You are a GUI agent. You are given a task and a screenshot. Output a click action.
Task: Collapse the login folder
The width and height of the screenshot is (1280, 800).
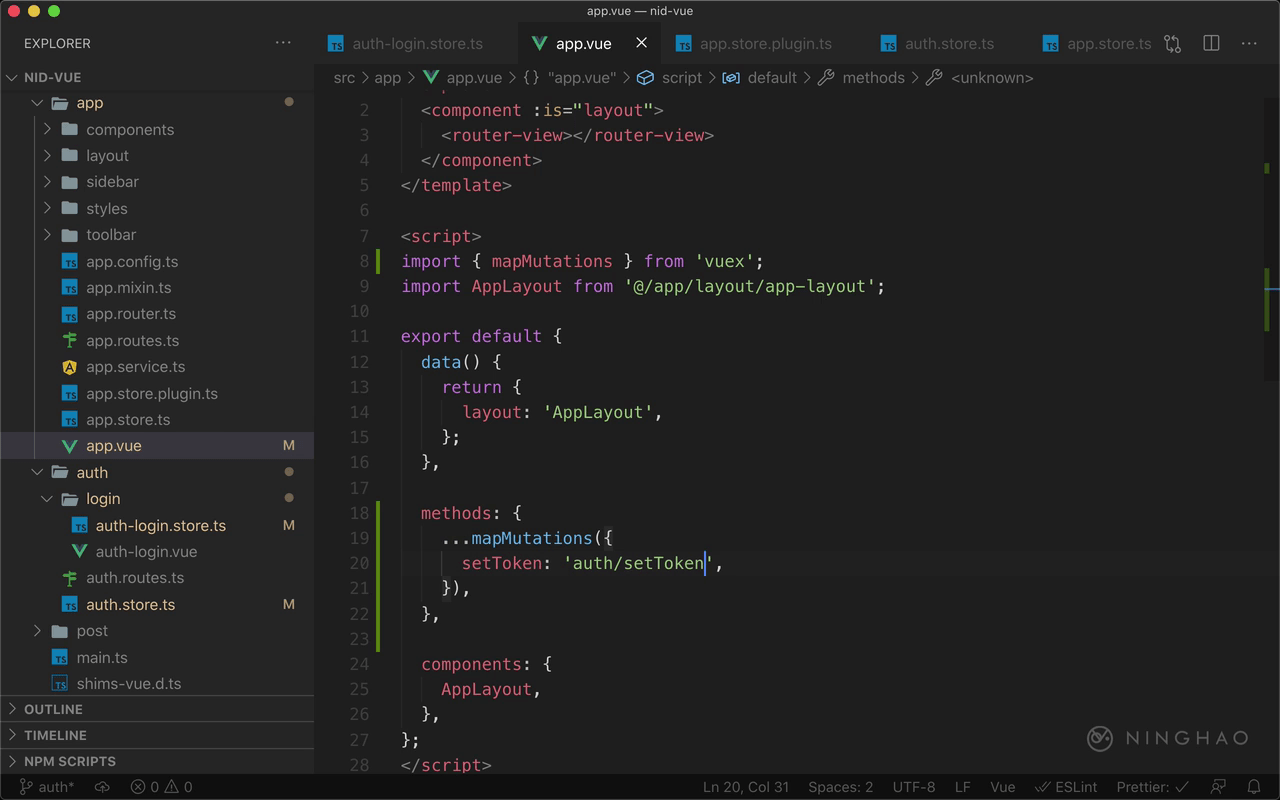pos(102,499)
